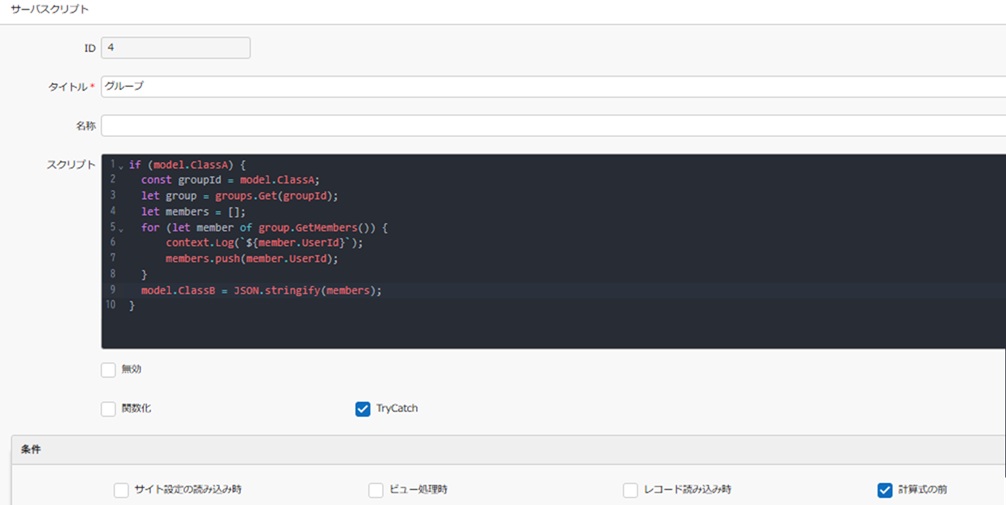
Task: Enable サイト設定の読み込み時 condition
Action: tap(121, 490)
